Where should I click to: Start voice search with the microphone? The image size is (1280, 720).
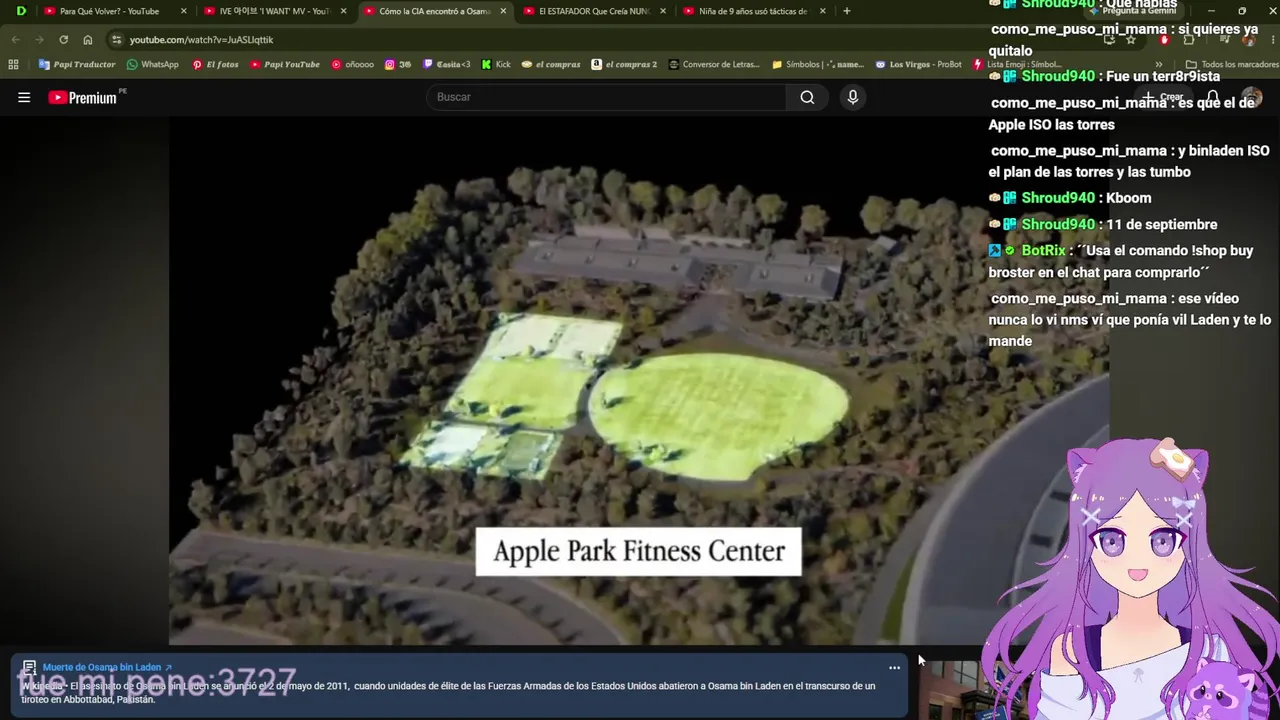pyautogui.click(x=853, y=97)
